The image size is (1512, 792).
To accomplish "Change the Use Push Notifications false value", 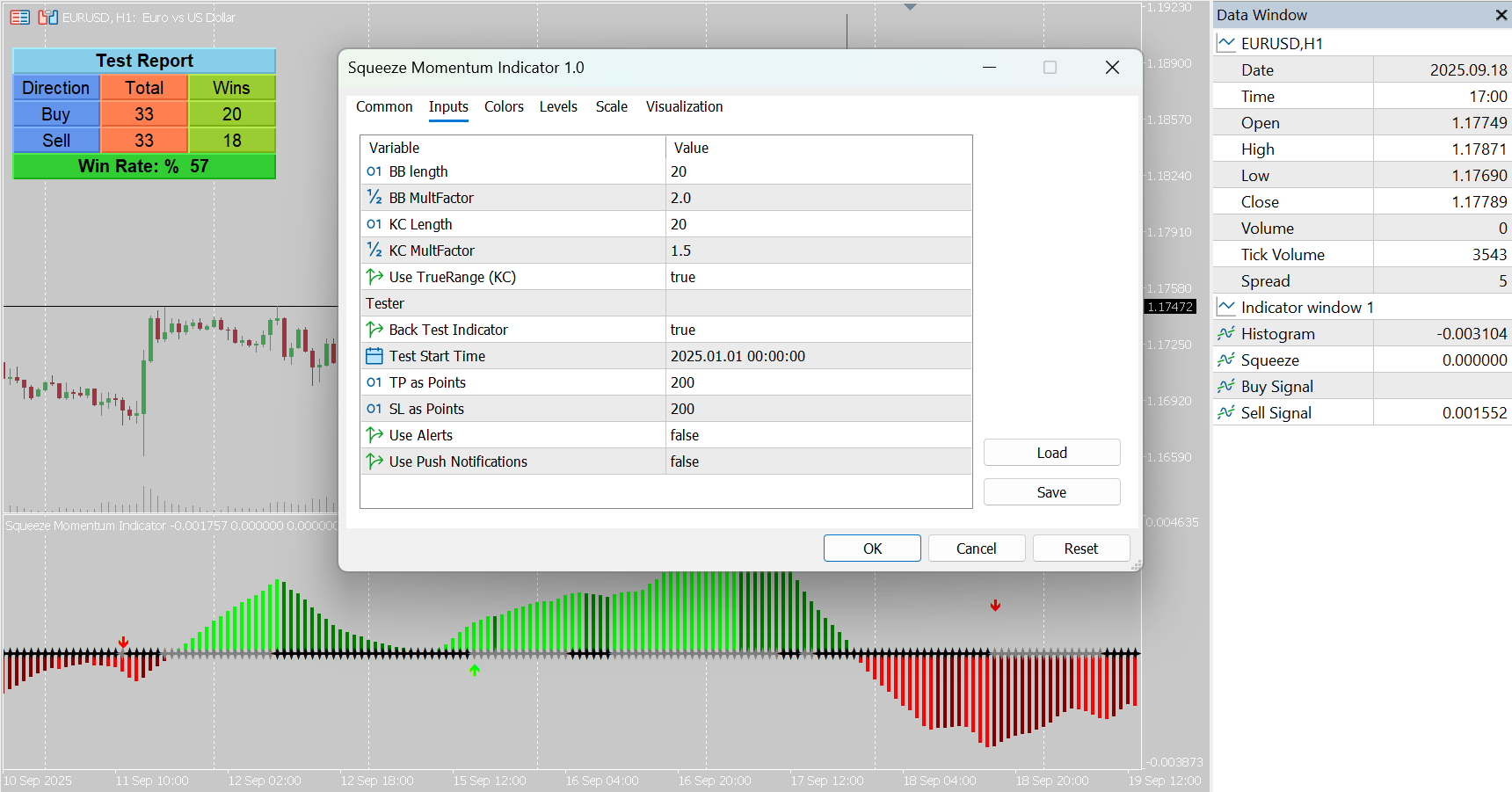I will click(818, 461).
